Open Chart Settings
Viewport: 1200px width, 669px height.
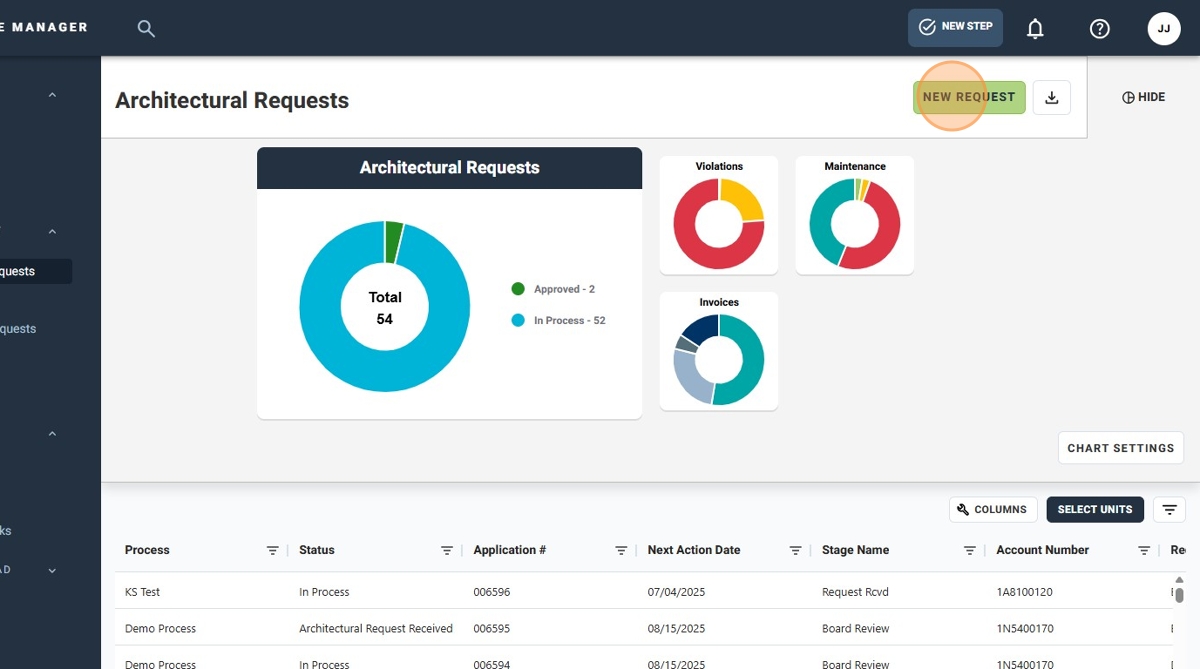tap(1121, 448)
